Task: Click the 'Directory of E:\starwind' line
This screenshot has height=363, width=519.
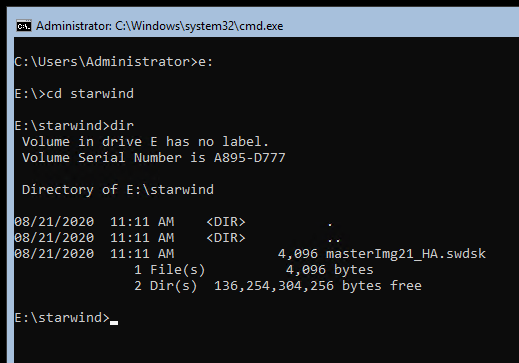Action: coord(118,190)
